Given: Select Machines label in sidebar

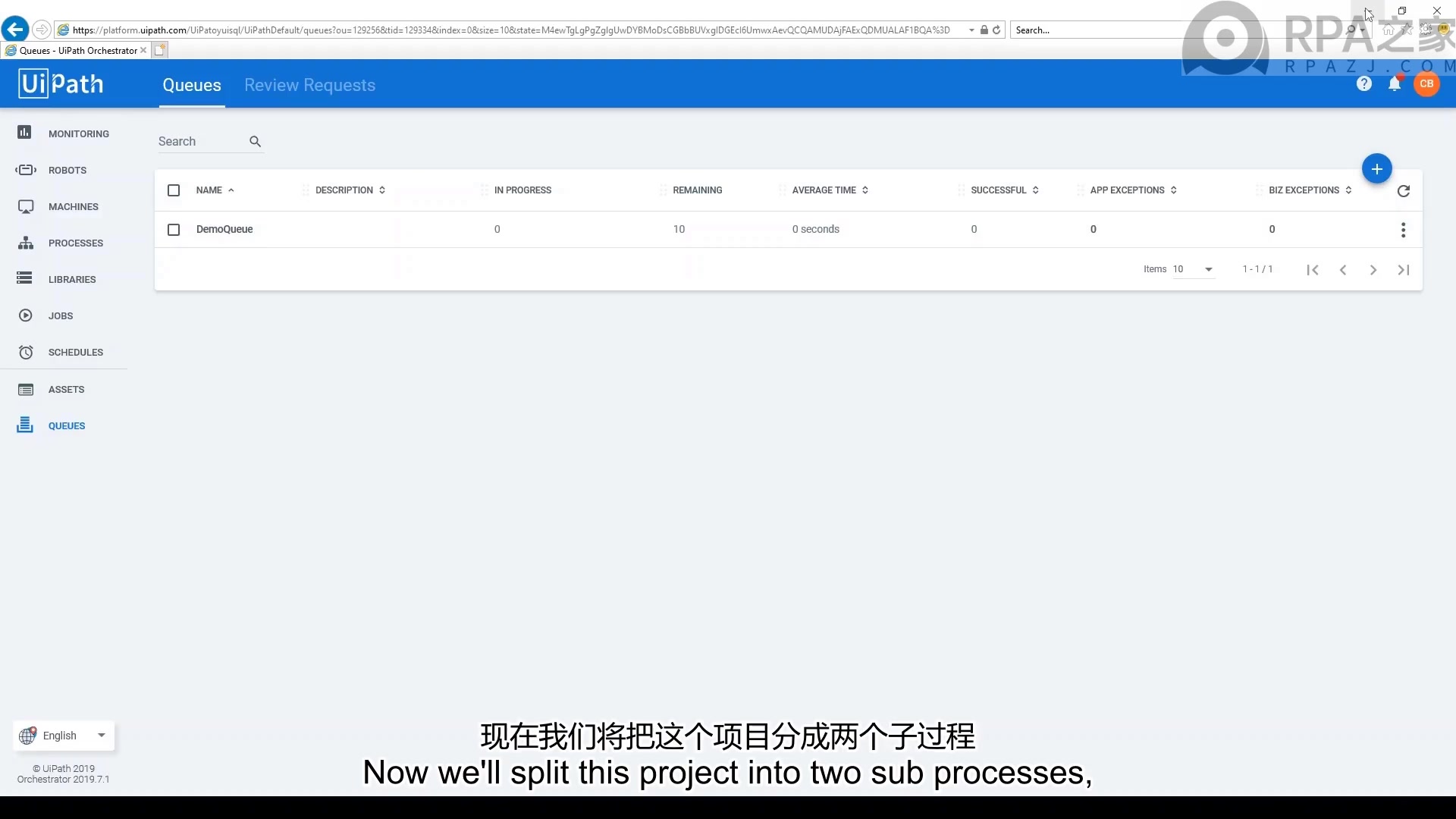Looking at the screenshot, I should [x=74, y=206].
